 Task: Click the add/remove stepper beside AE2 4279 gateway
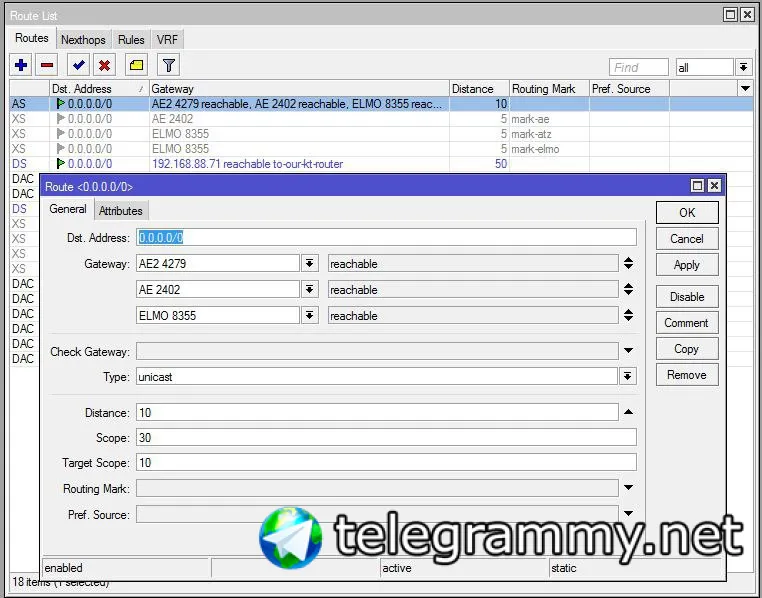pos(628,264)
